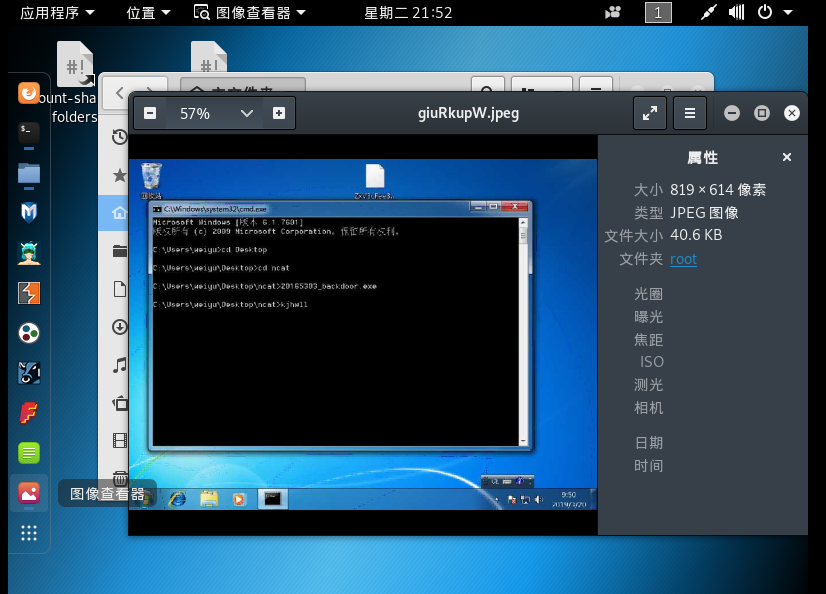Expand the system menu arrow
The width and height of the screenshot is (826, 594).
(x=788, y=13)
